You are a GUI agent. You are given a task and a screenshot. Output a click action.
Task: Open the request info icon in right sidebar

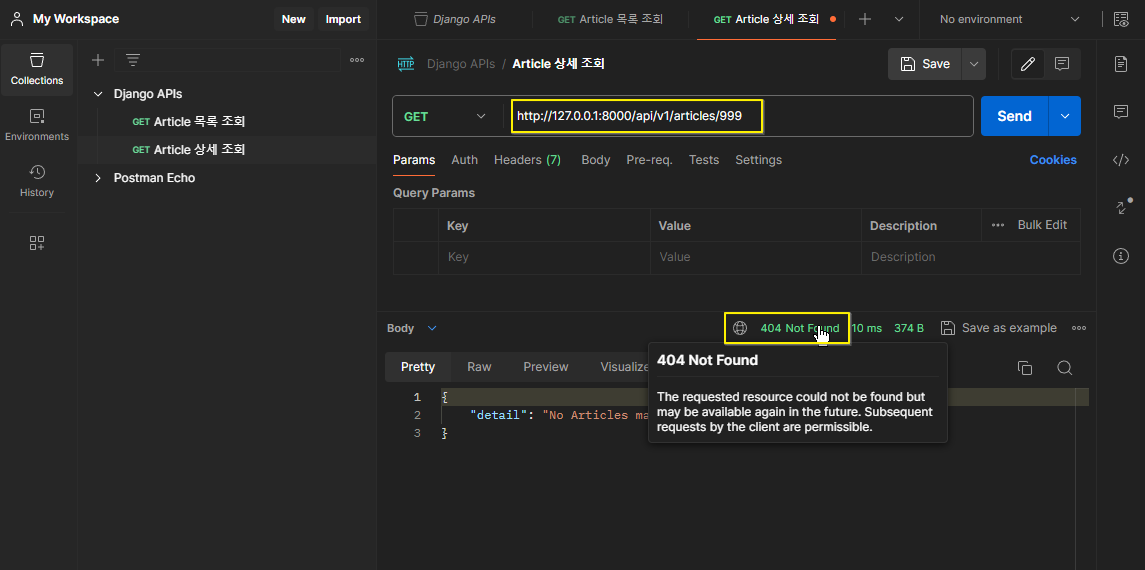[x=1121, y=256]
